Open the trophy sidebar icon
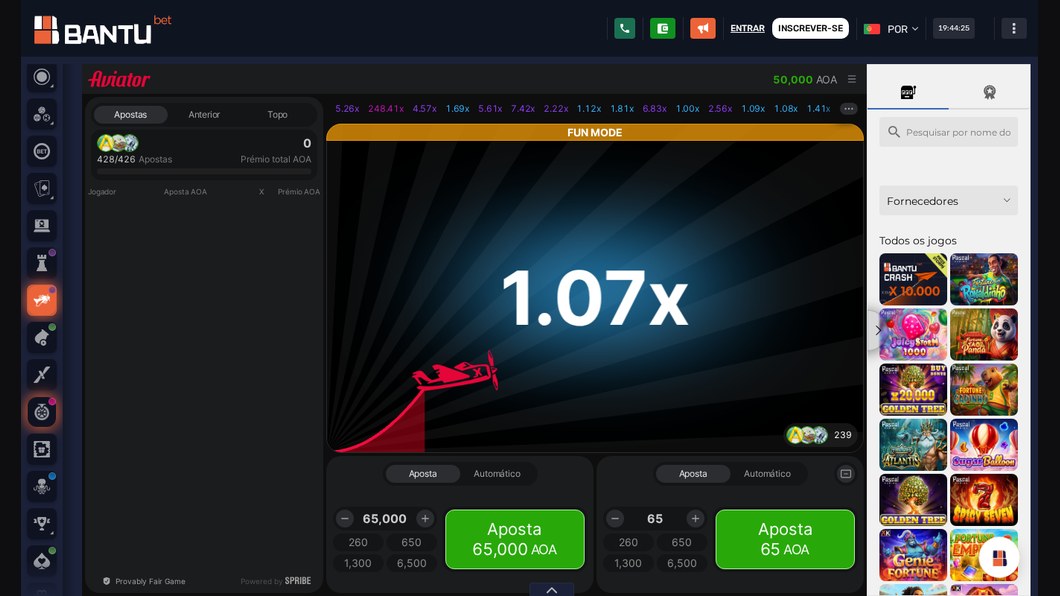The width and height of the screenshot is (1060, 596). [42, 523]
